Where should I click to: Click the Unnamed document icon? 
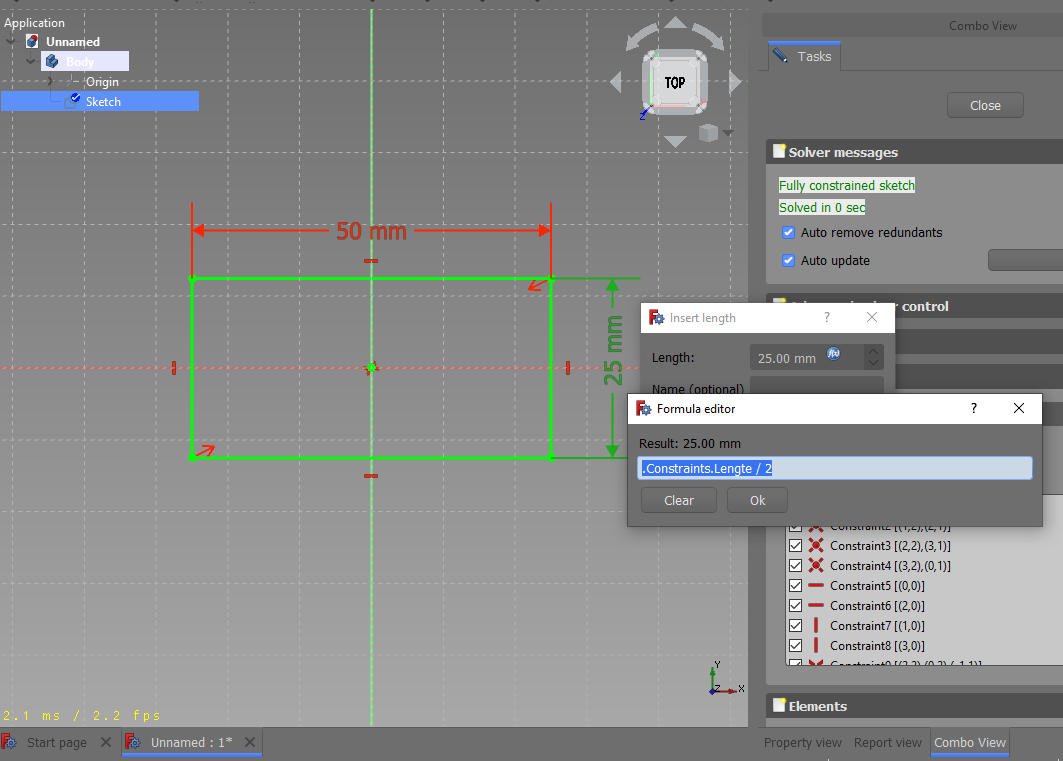click(33, 42)
